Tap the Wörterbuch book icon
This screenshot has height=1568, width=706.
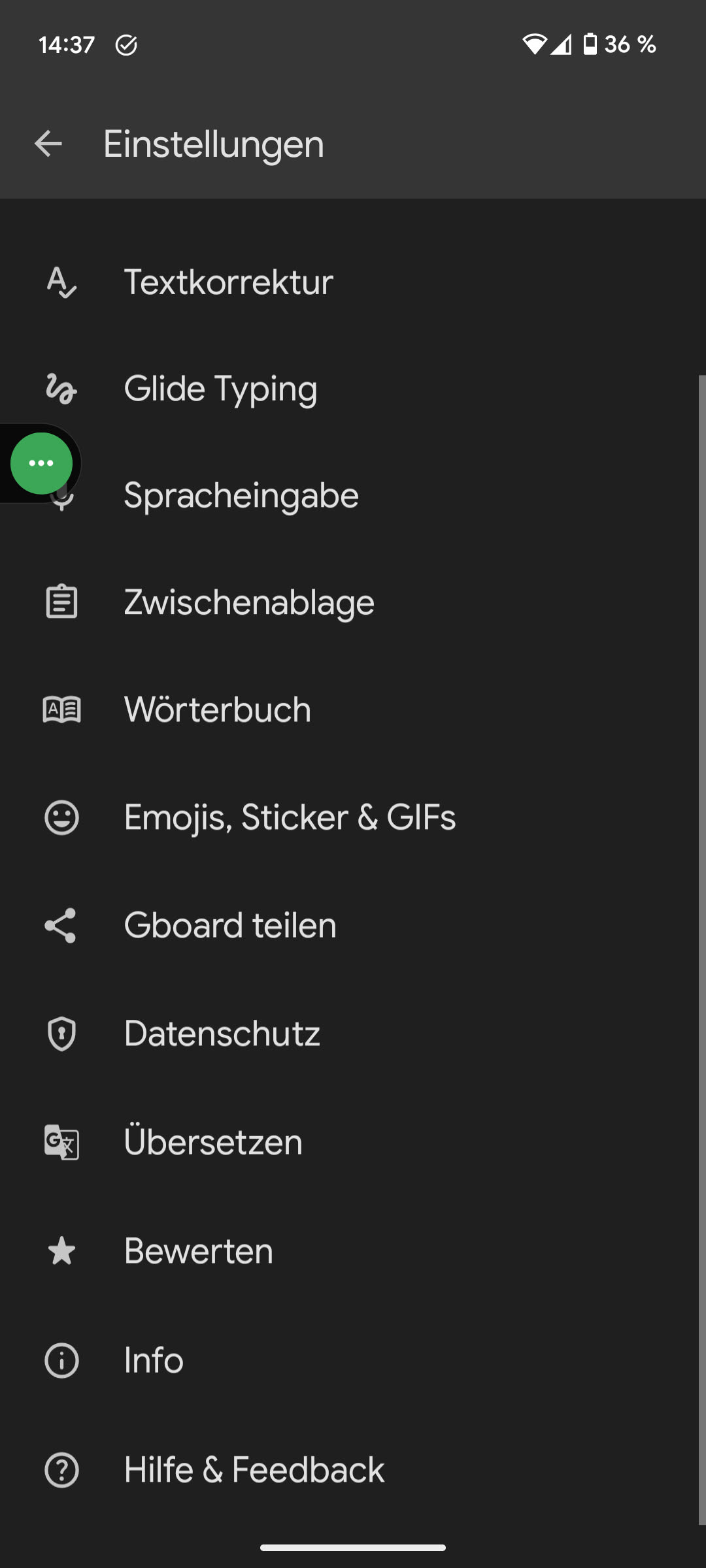pyautogui.click(x=61, y=710)
